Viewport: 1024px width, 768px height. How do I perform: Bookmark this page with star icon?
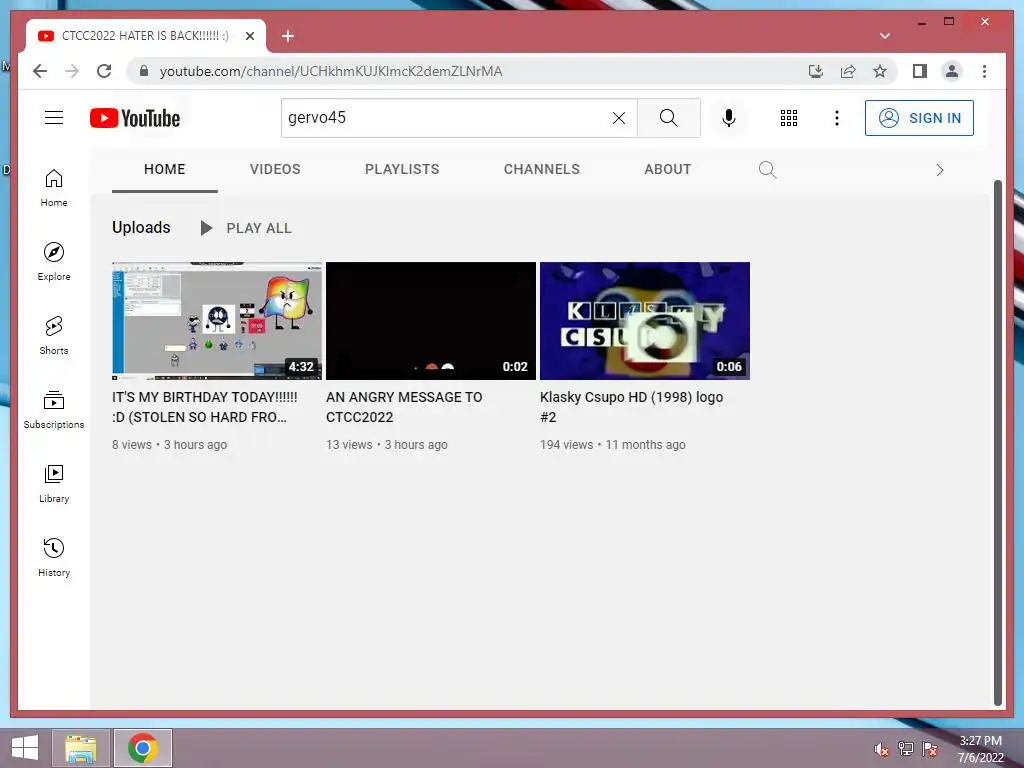point(880,71)
